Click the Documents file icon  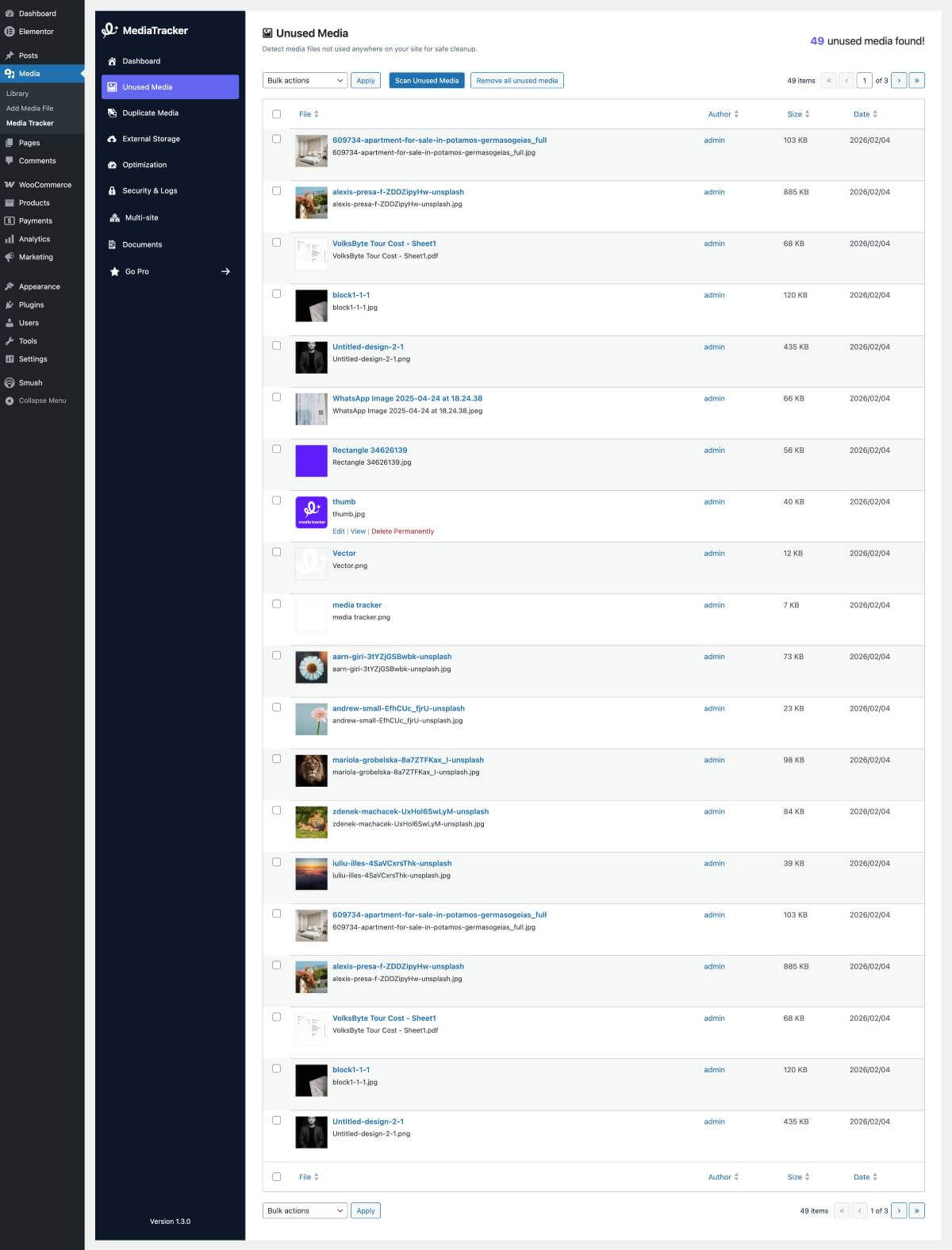point(112,244)
